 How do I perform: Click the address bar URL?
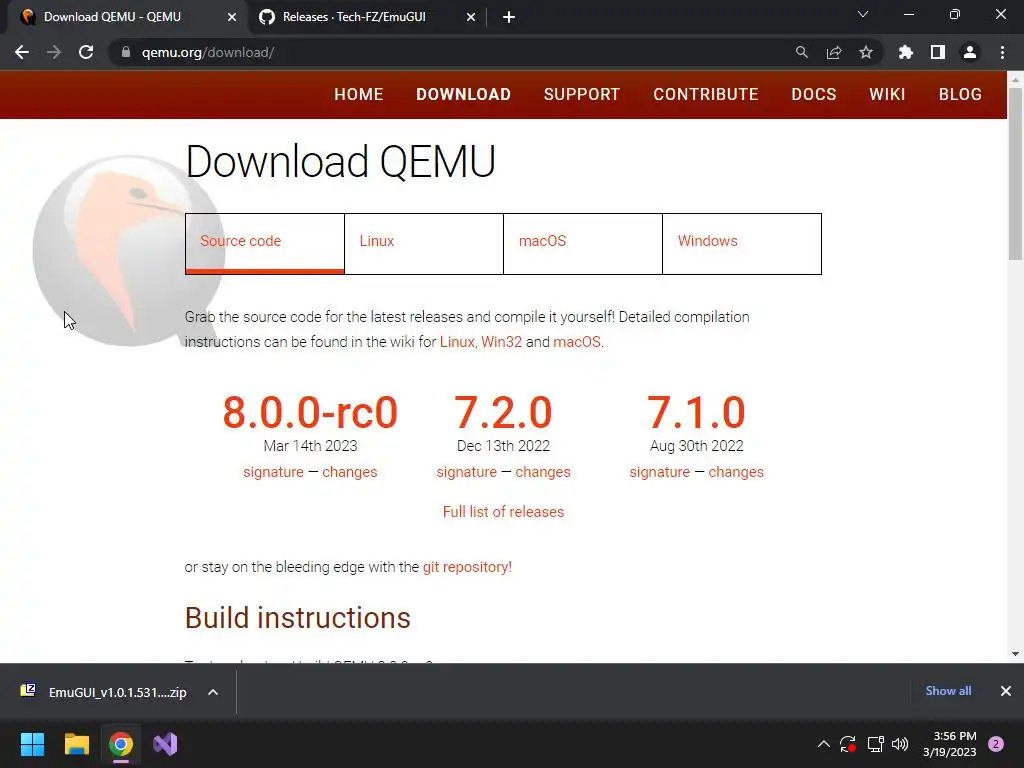coord(208,52)
